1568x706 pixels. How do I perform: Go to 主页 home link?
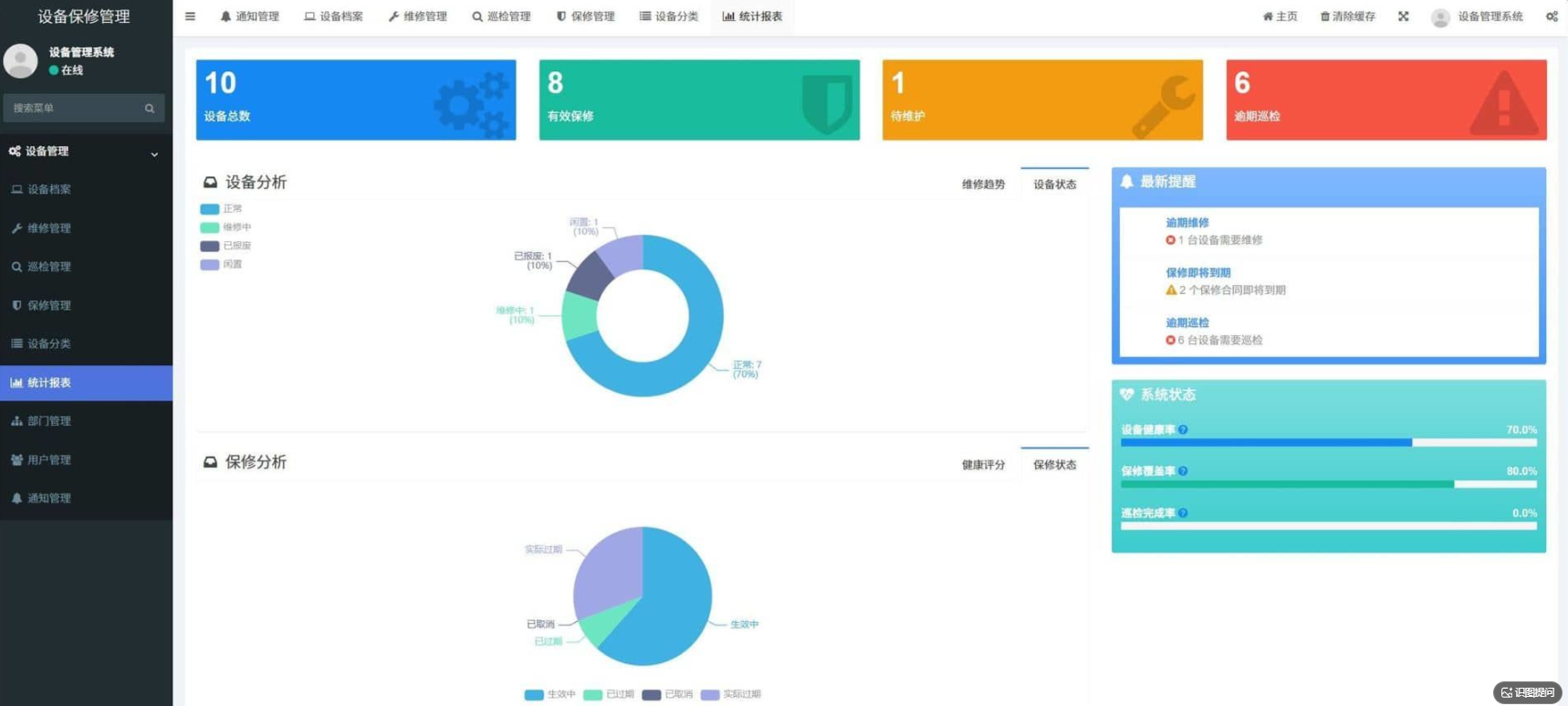1280,16
